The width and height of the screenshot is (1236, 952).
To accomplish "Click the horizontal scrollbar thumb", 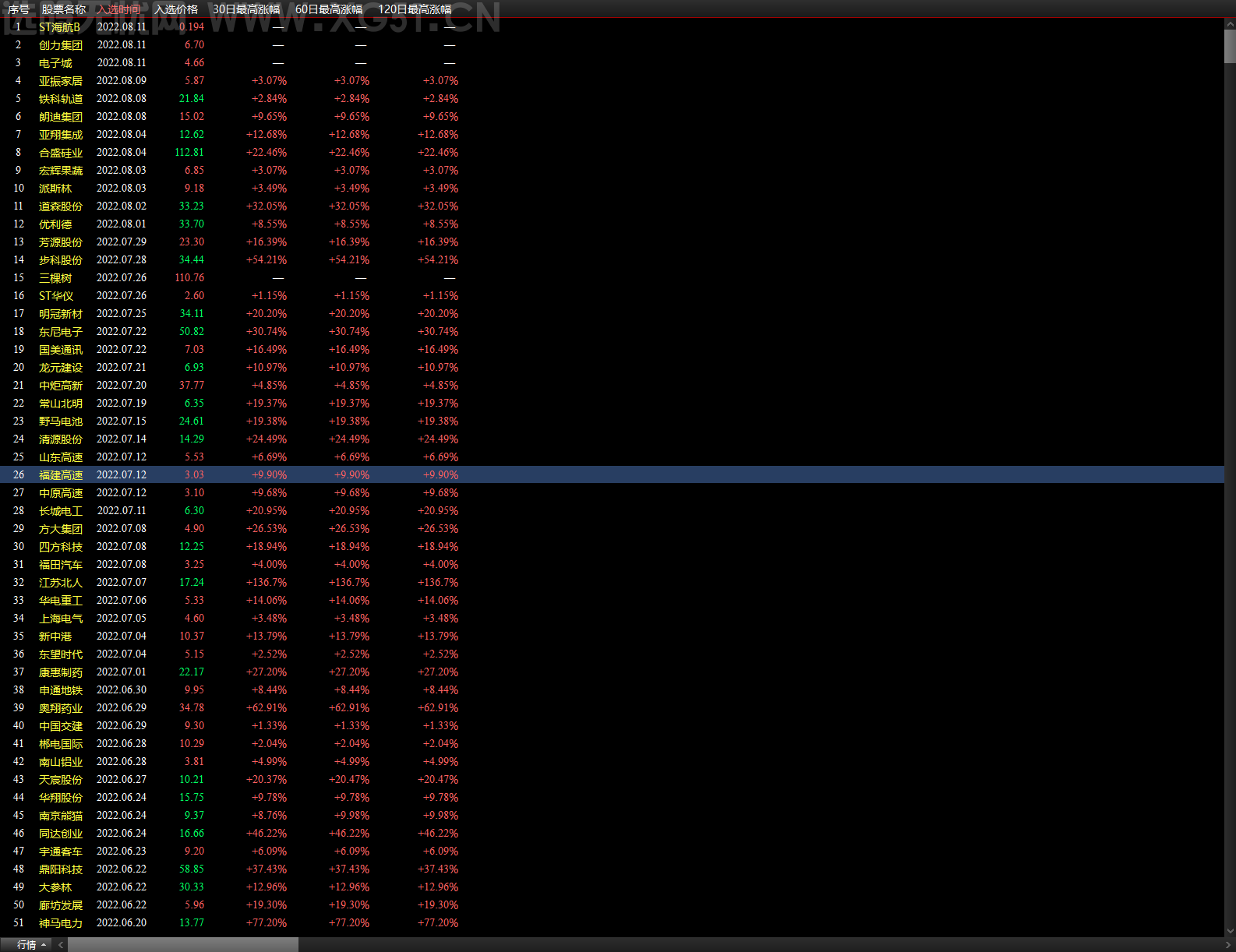I will (183, 945).
